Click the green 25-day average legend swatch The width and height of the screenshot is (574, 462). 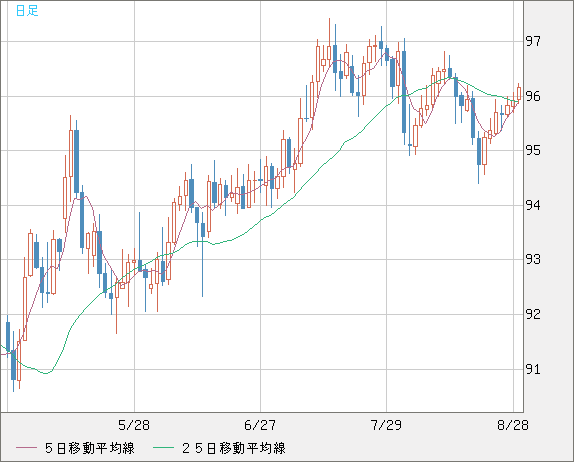163,448
